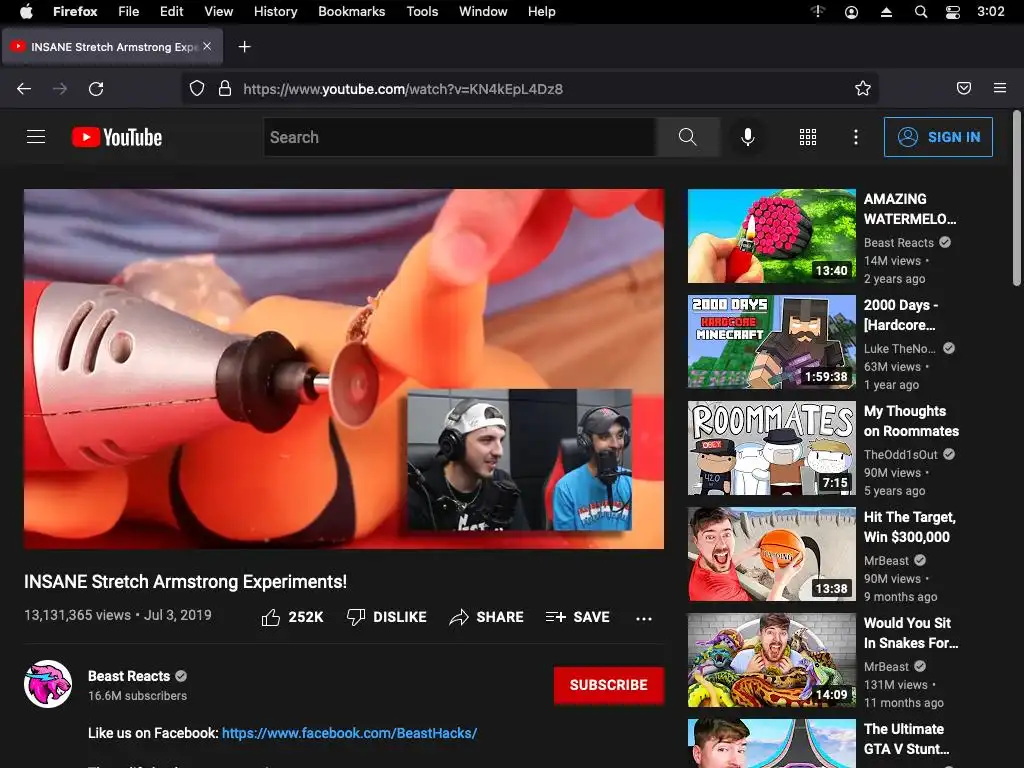This screenshot has width=1024, height=768.
Task: Open macOS Control Center icon
Action: click(953, 12)
